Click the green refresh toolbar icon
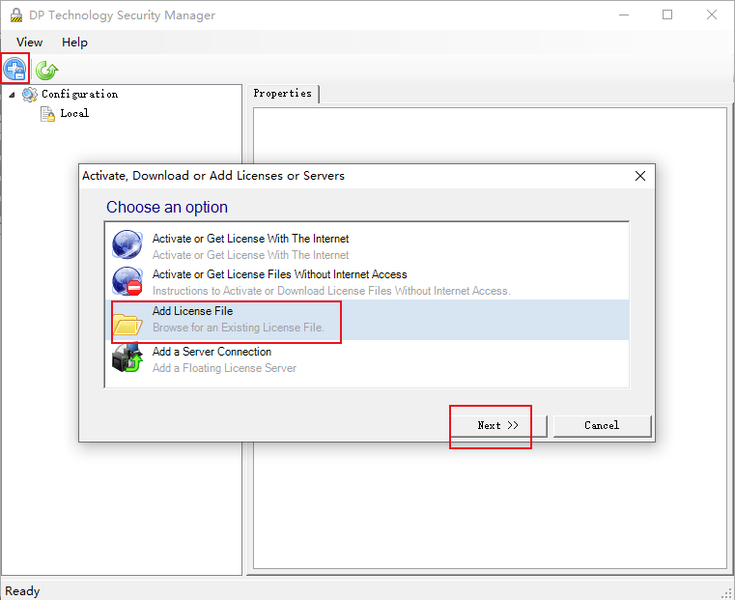Viewport: 735px width, 600px height. 46,70
